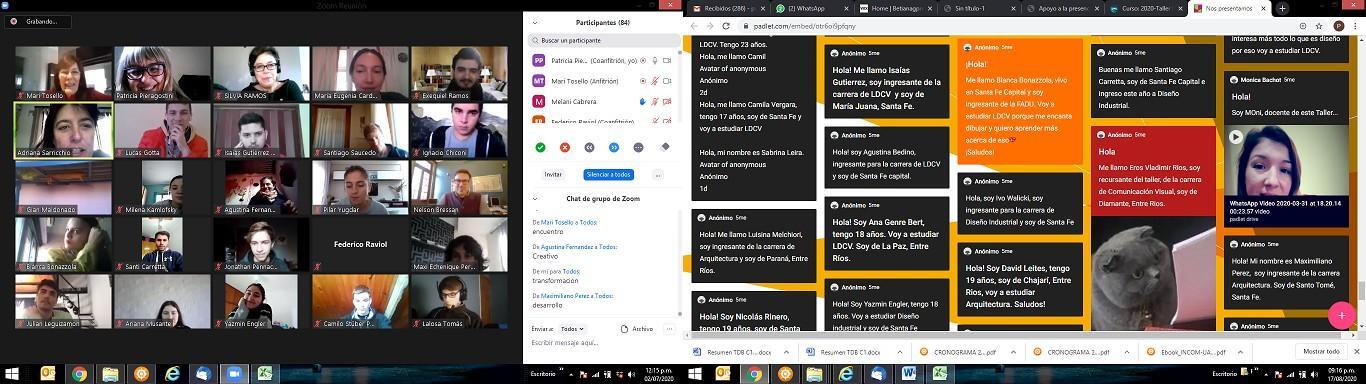Click the Mostrar todo downloads button

(x=1321, y=351)
